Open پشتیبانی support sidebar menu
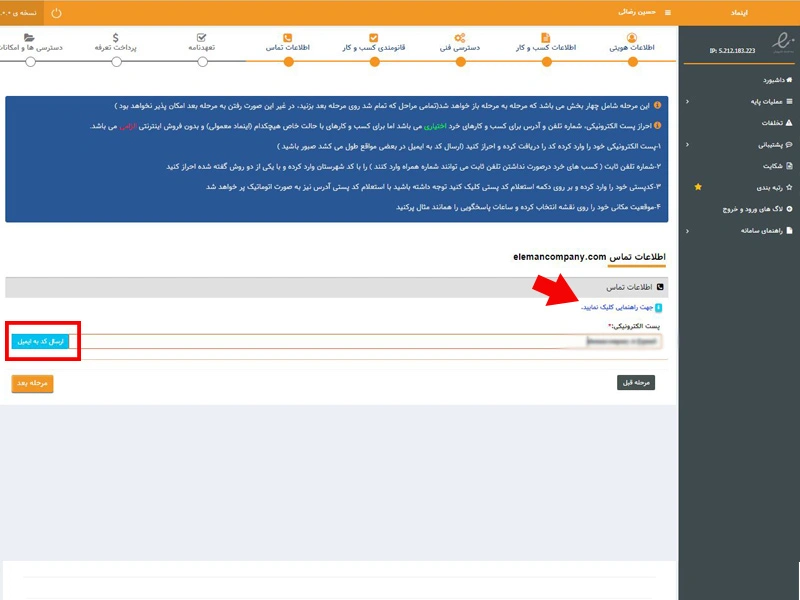 775,145
